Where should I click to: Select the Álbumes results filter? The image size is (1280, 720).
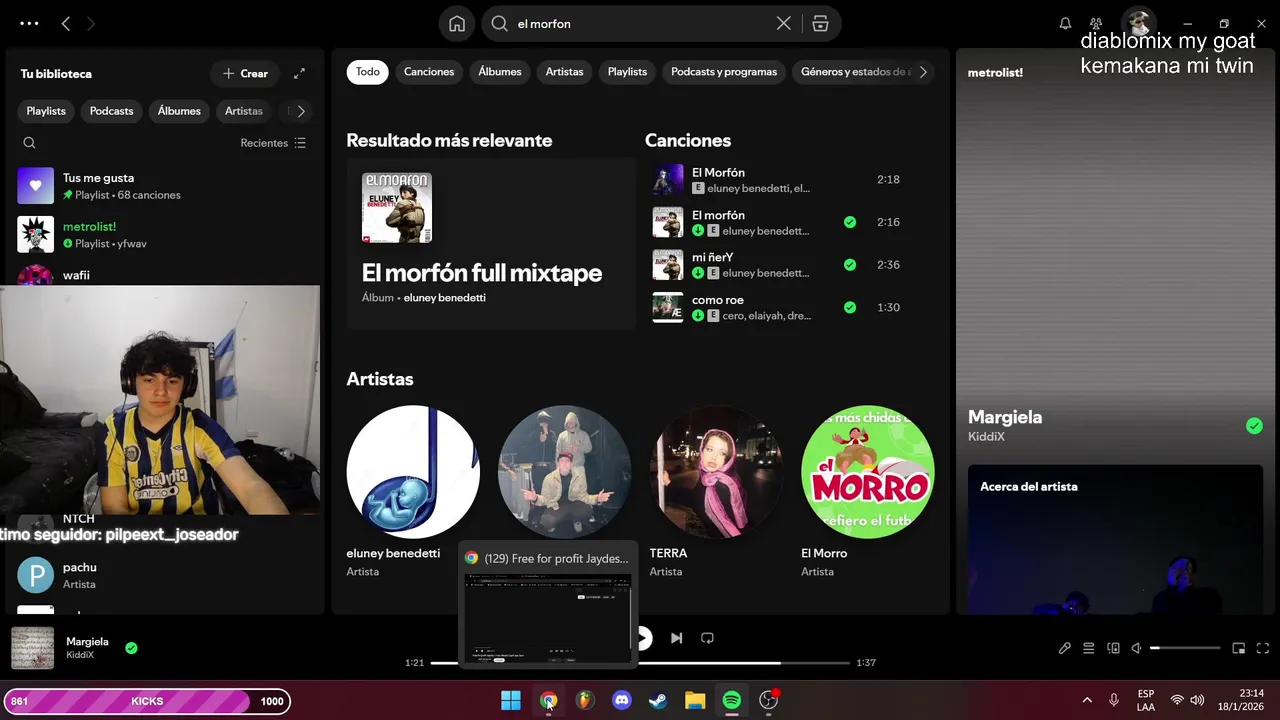coord(500,72)
